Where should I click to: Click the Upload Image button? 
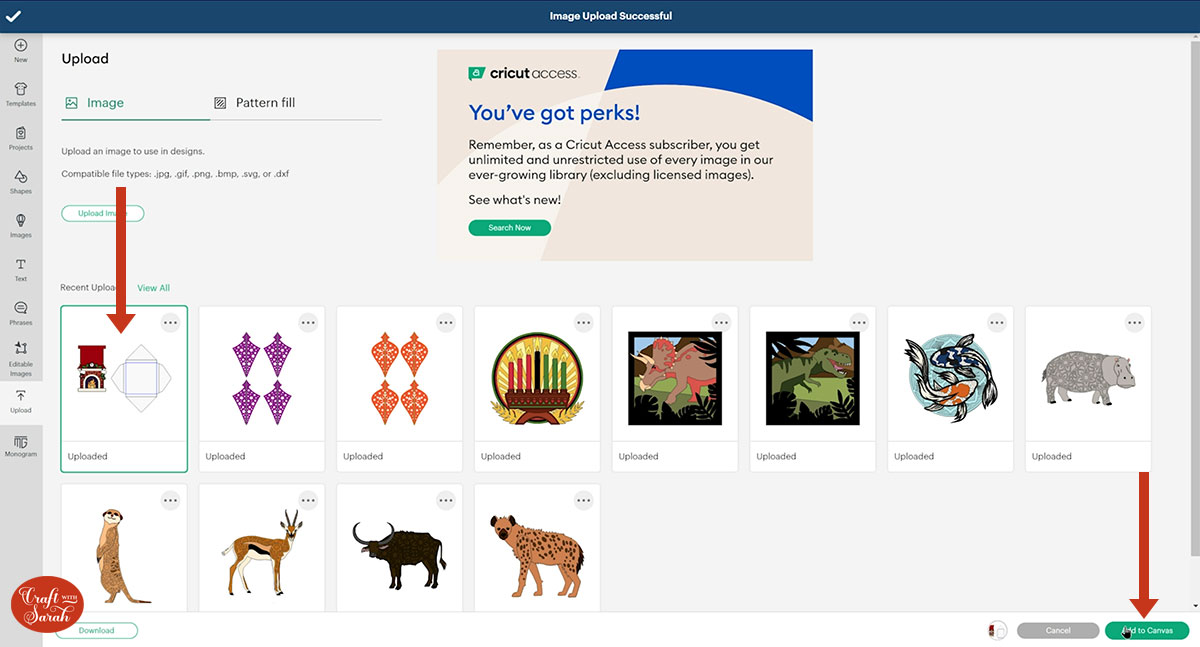(103, 213)
